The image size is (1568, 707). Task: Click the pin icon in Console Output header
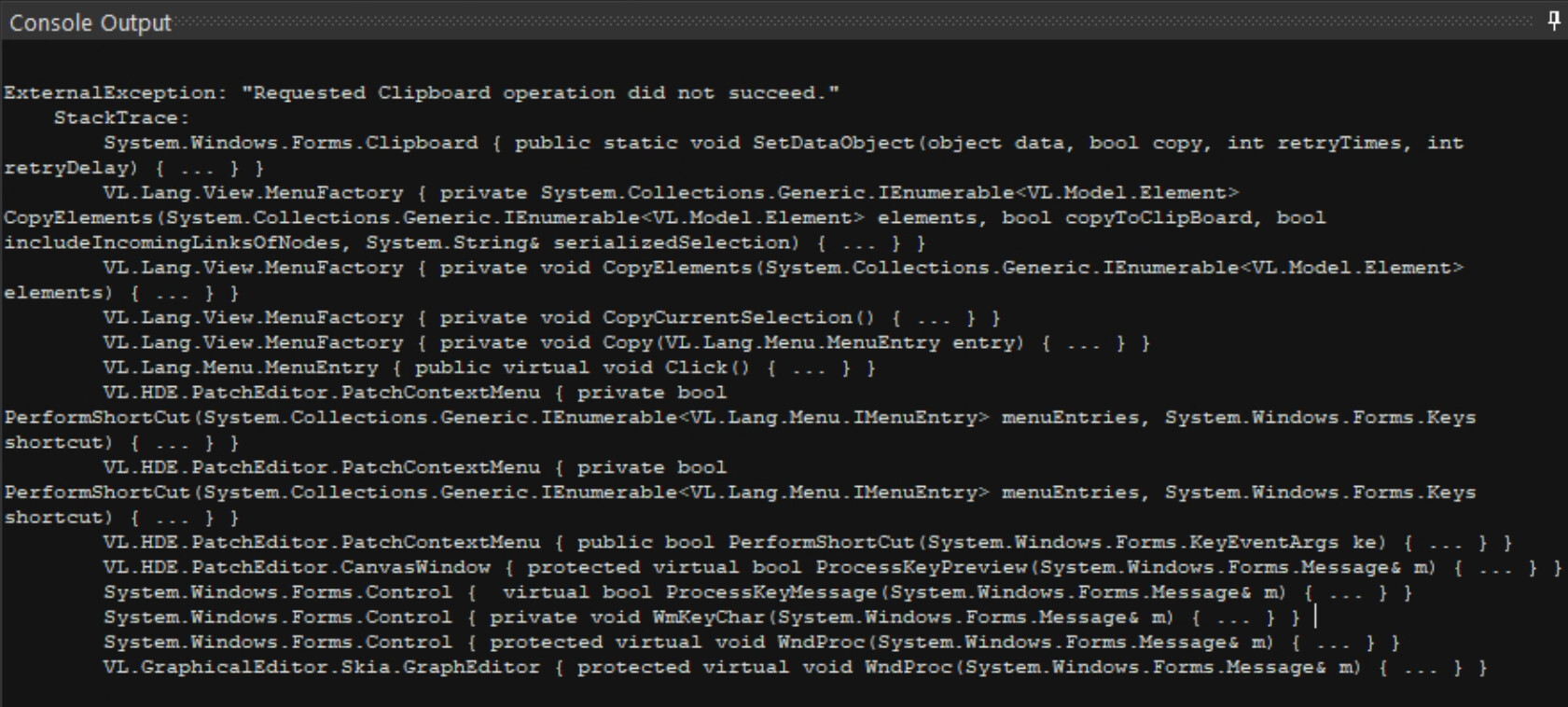(x=1553, y=21)
